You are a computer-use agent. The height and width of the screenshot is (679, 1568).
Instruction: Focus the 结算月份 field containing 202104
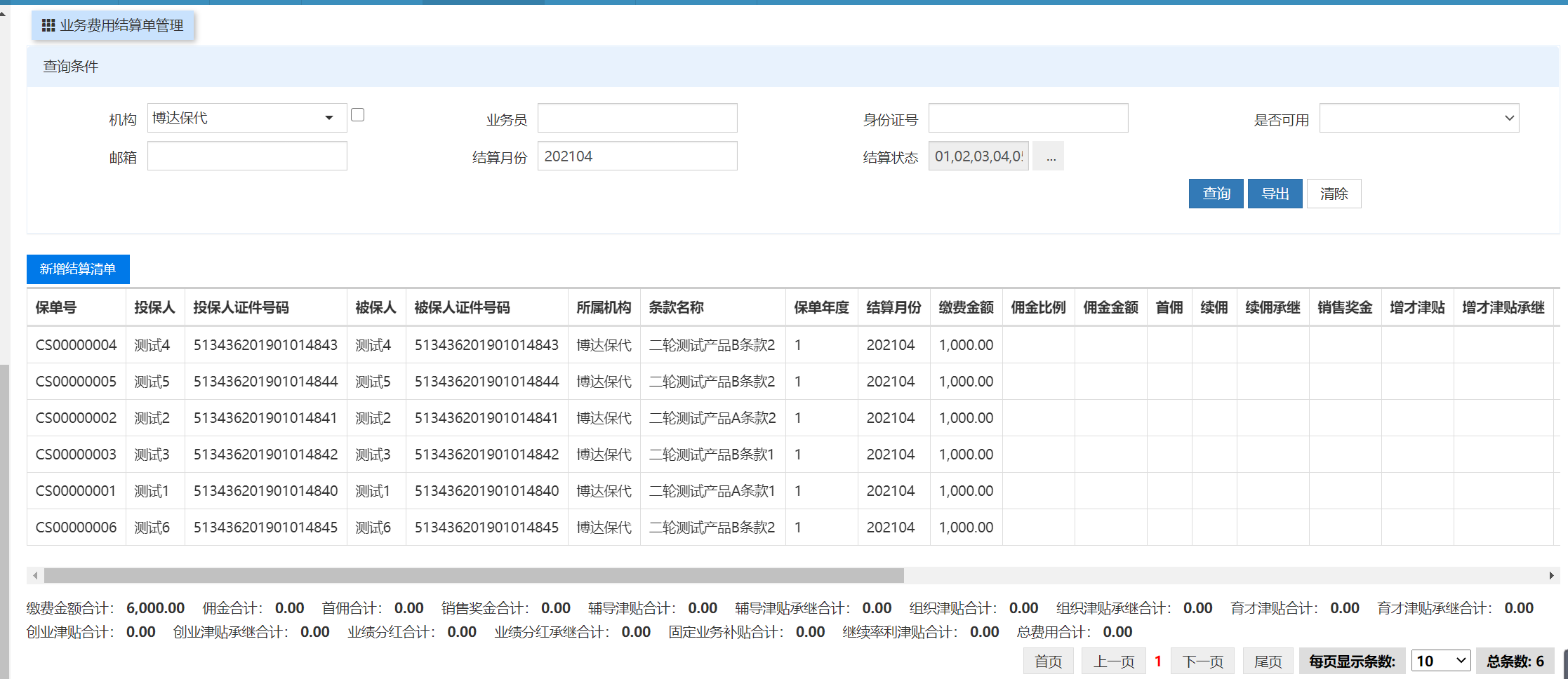(x=637, y=156)
